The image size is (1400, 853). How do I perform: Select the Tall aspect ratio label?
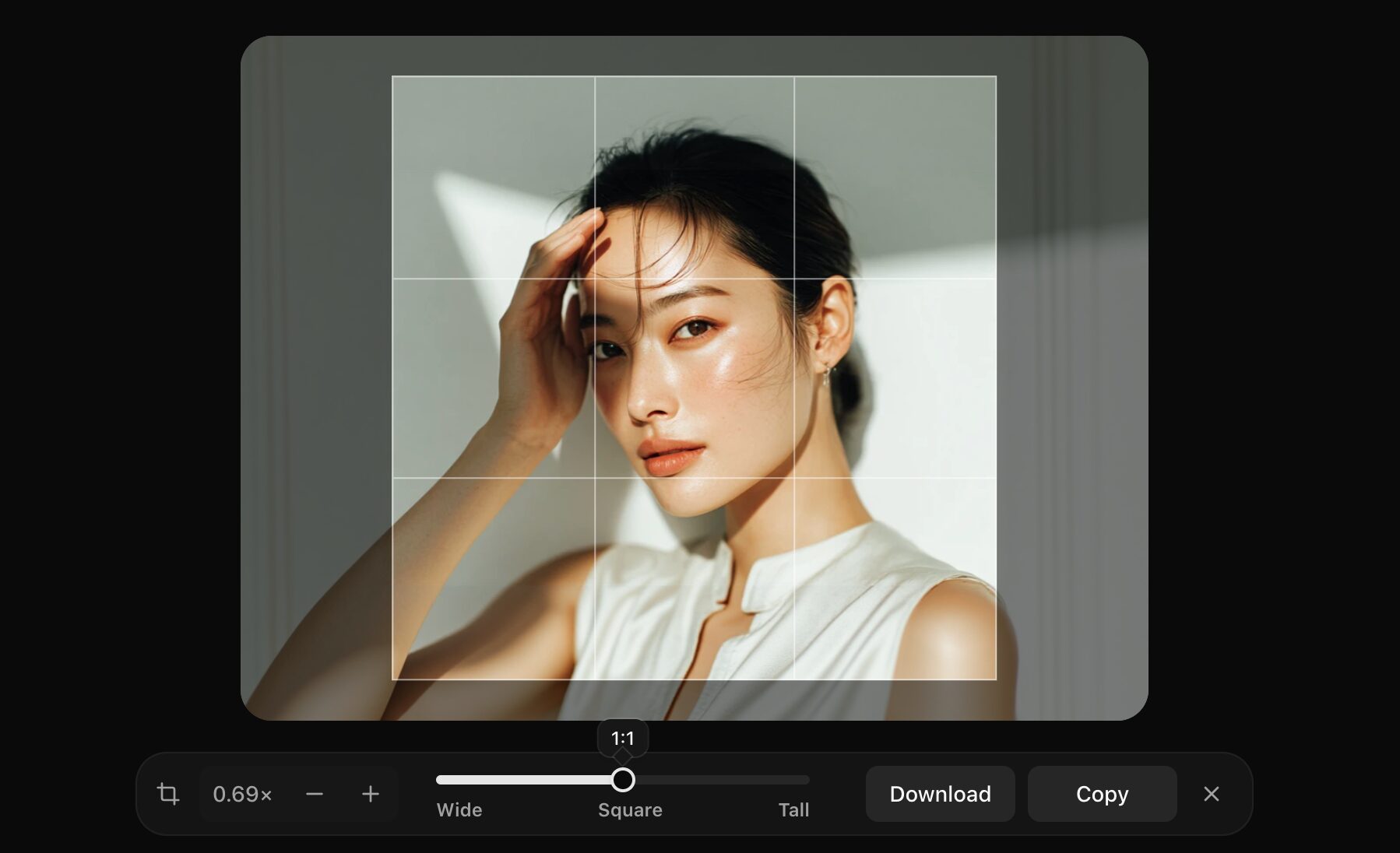pos(793,810)
